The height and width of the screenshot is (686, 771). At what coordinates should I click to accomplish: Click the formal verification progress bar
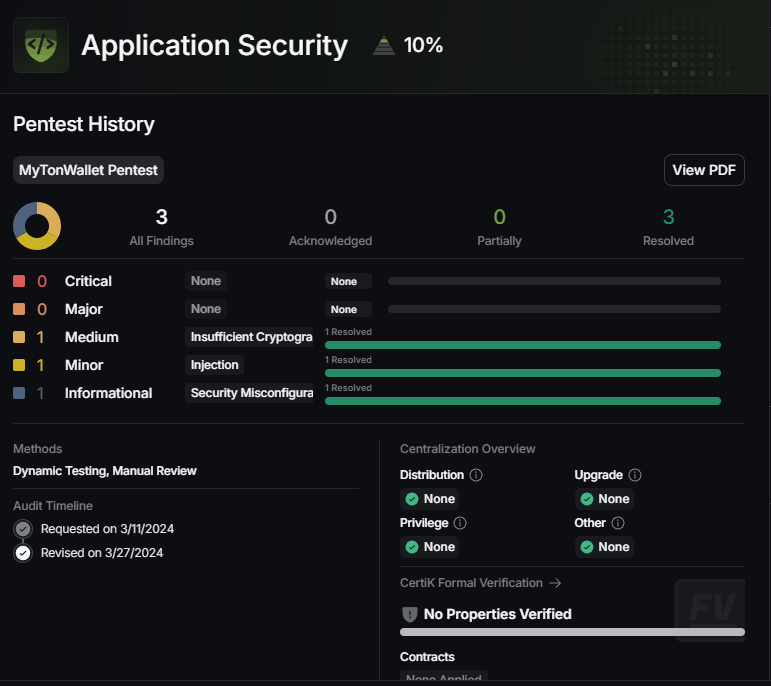click(572, 632)
